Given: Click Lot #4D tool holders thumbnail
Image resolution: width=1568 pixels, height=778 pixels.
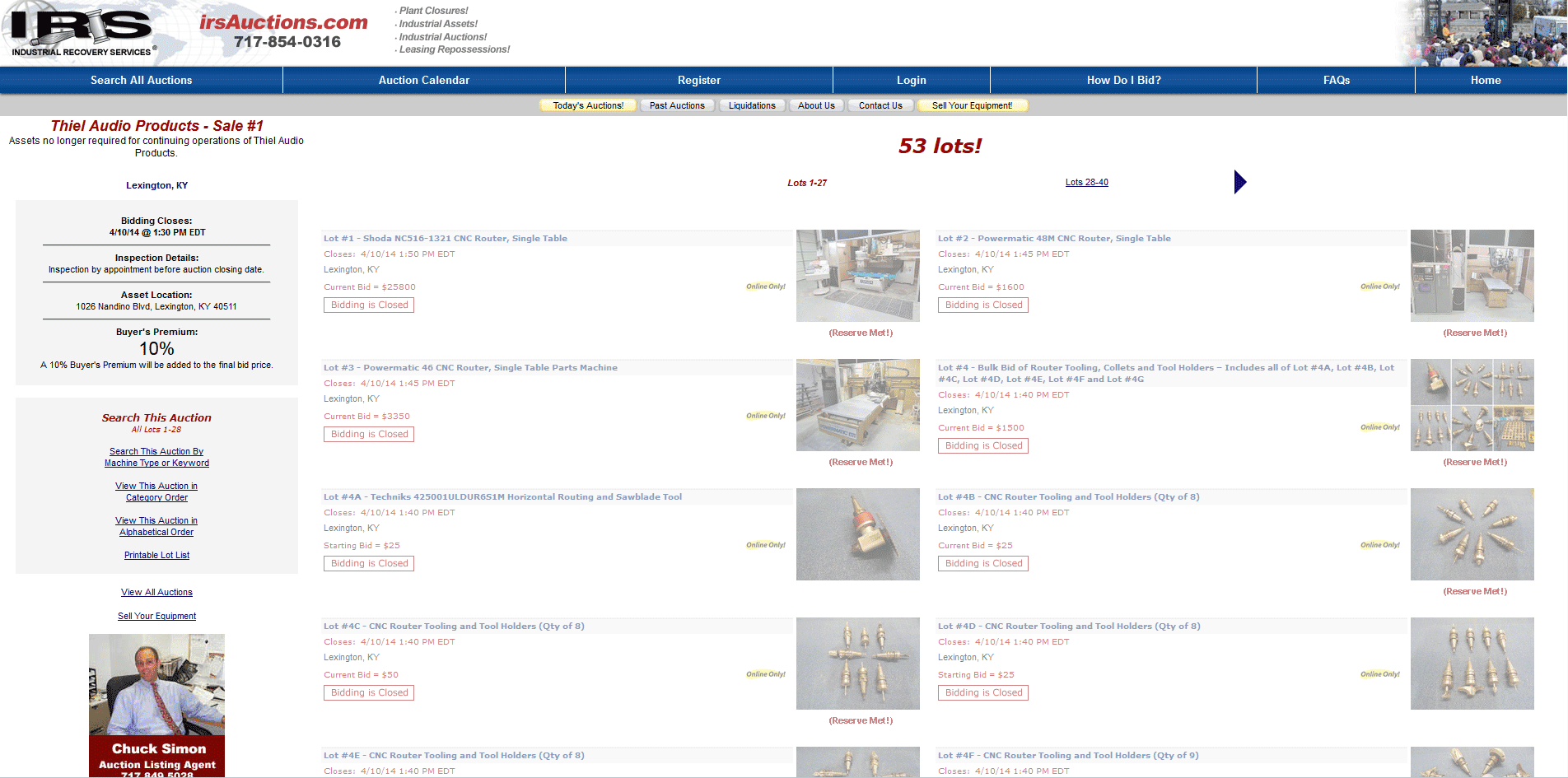Looking at the screenshot, I should [1472, 664].
